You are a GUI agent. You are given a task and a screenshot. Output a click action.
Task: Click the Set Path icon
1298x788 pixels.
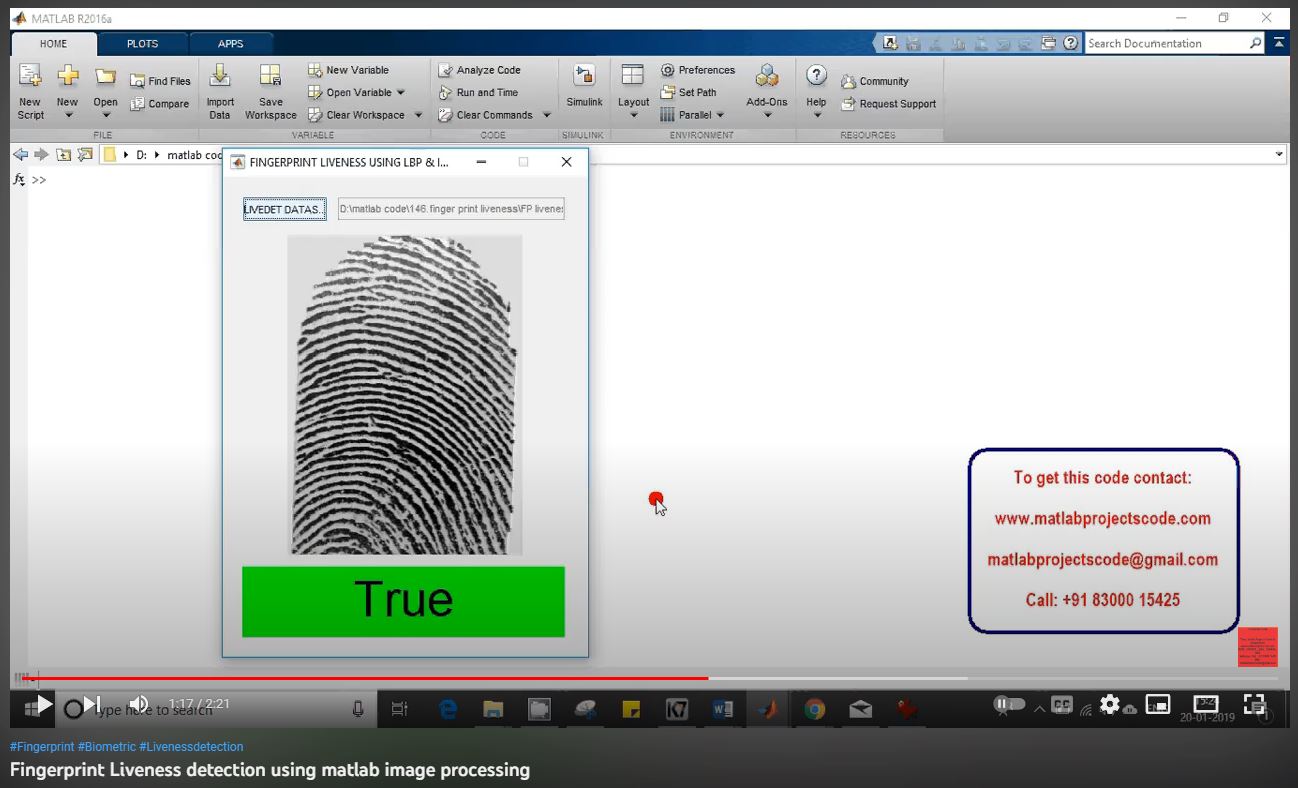(x=668, y=92)
